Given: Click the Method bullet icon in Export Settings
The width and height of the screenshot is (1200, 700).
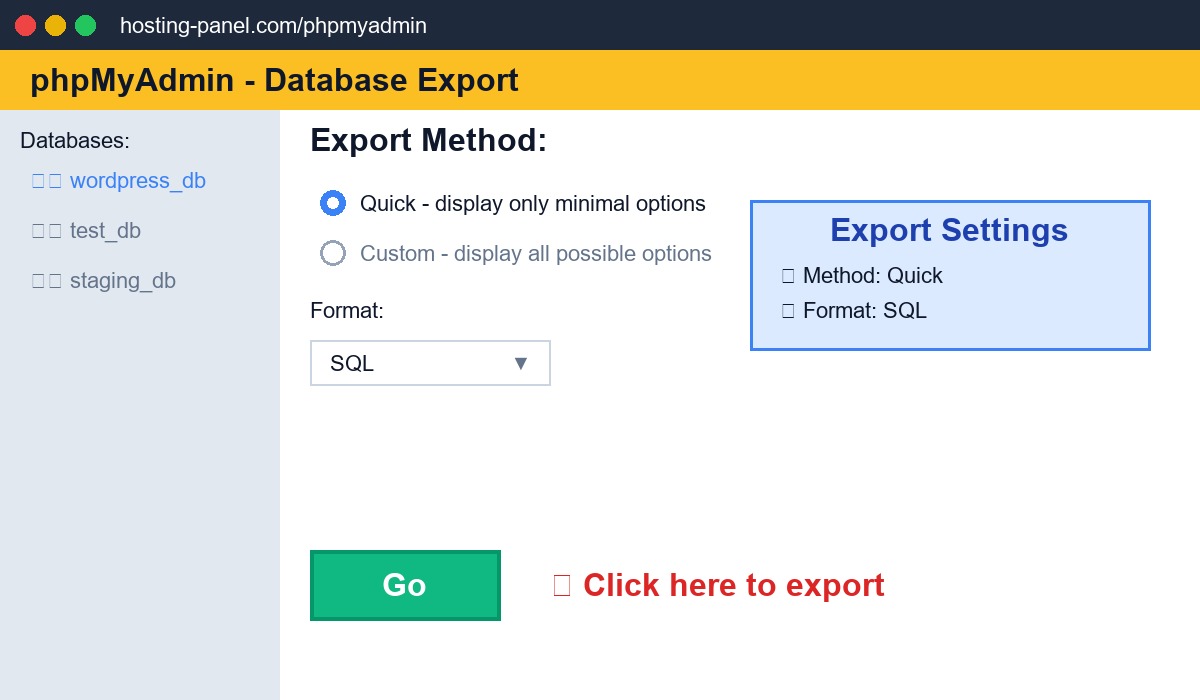Looking at the screenshot, I should 788,275.
